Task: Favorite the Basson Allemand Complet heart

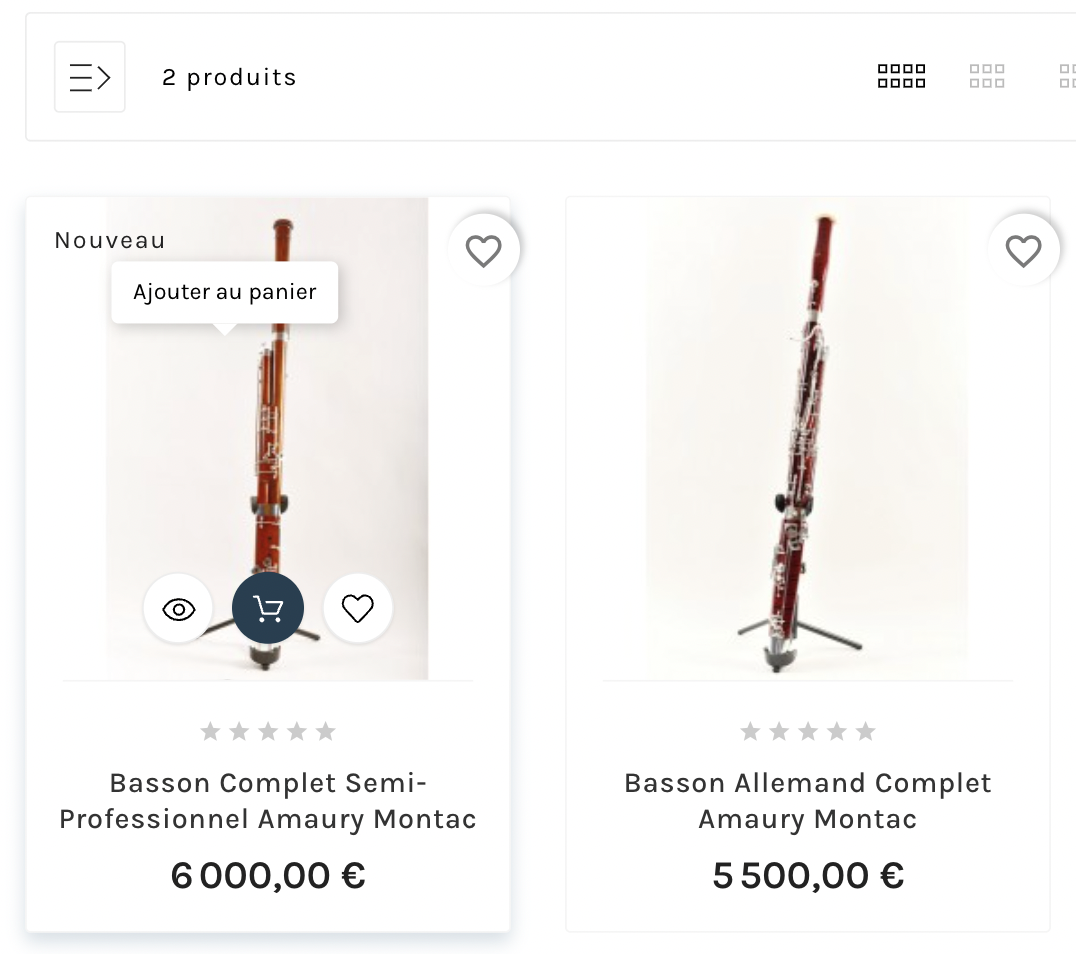Action: (1023, 250)
